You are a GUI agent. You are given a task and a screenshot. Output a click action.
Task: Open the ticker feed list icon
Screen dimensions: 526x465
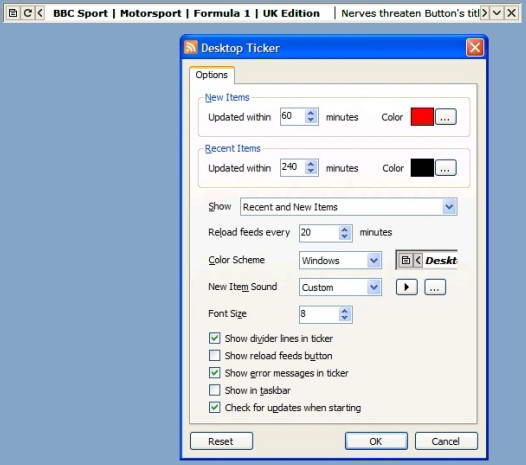(x=13, y=13)
